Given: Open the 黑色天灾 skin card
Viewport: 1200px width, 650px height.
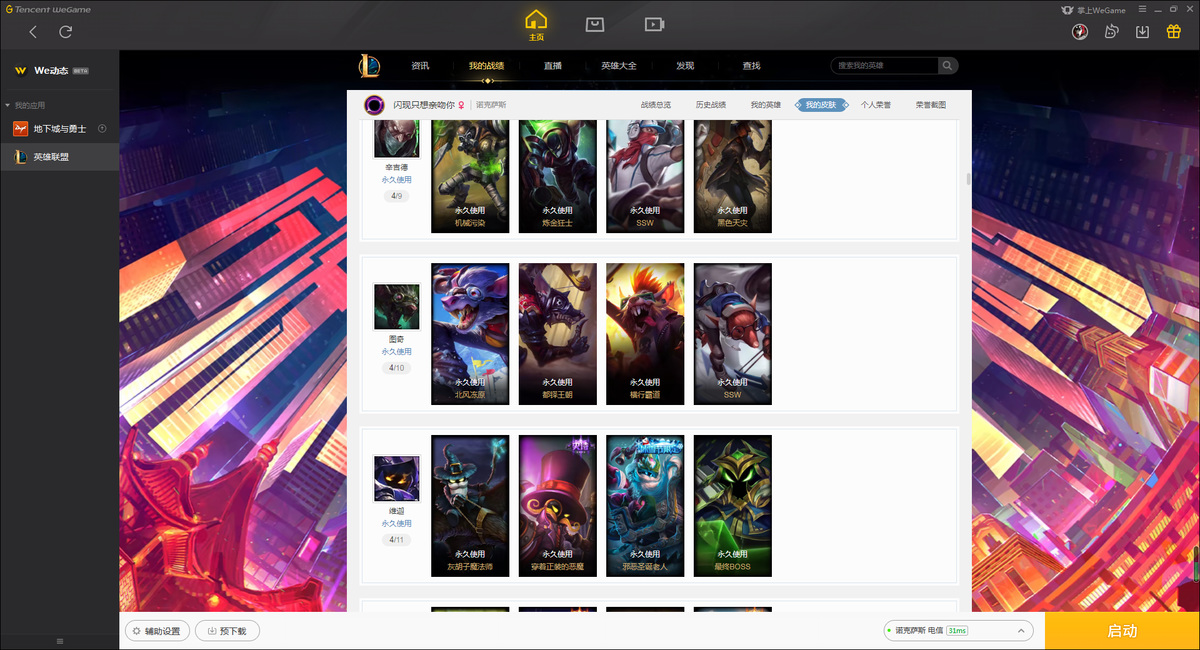Looking at the screenshot, I should click(x=733, y=177).
